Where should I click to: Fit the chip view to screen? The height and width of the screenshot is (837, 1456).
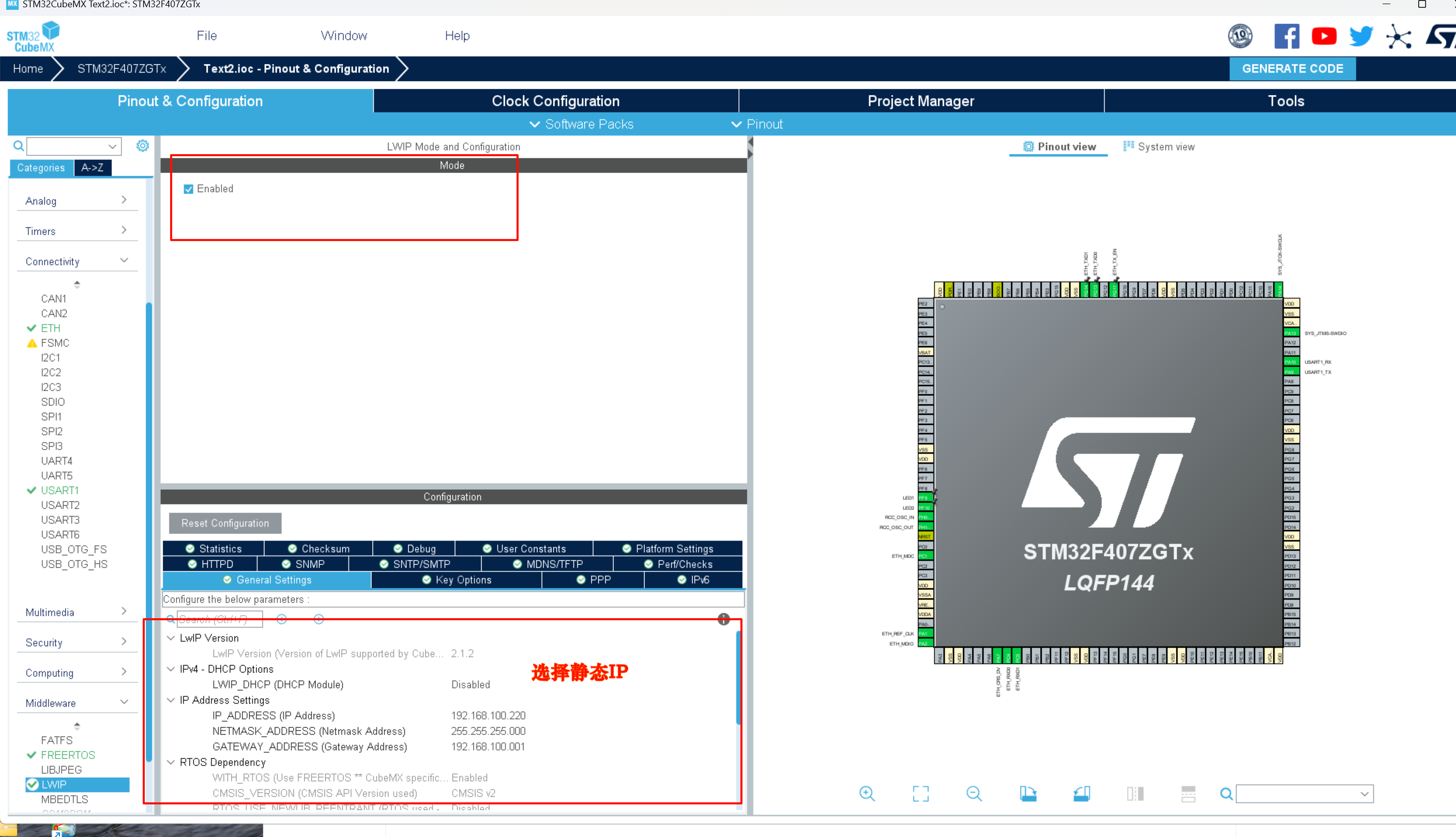[x=920, y=794]
